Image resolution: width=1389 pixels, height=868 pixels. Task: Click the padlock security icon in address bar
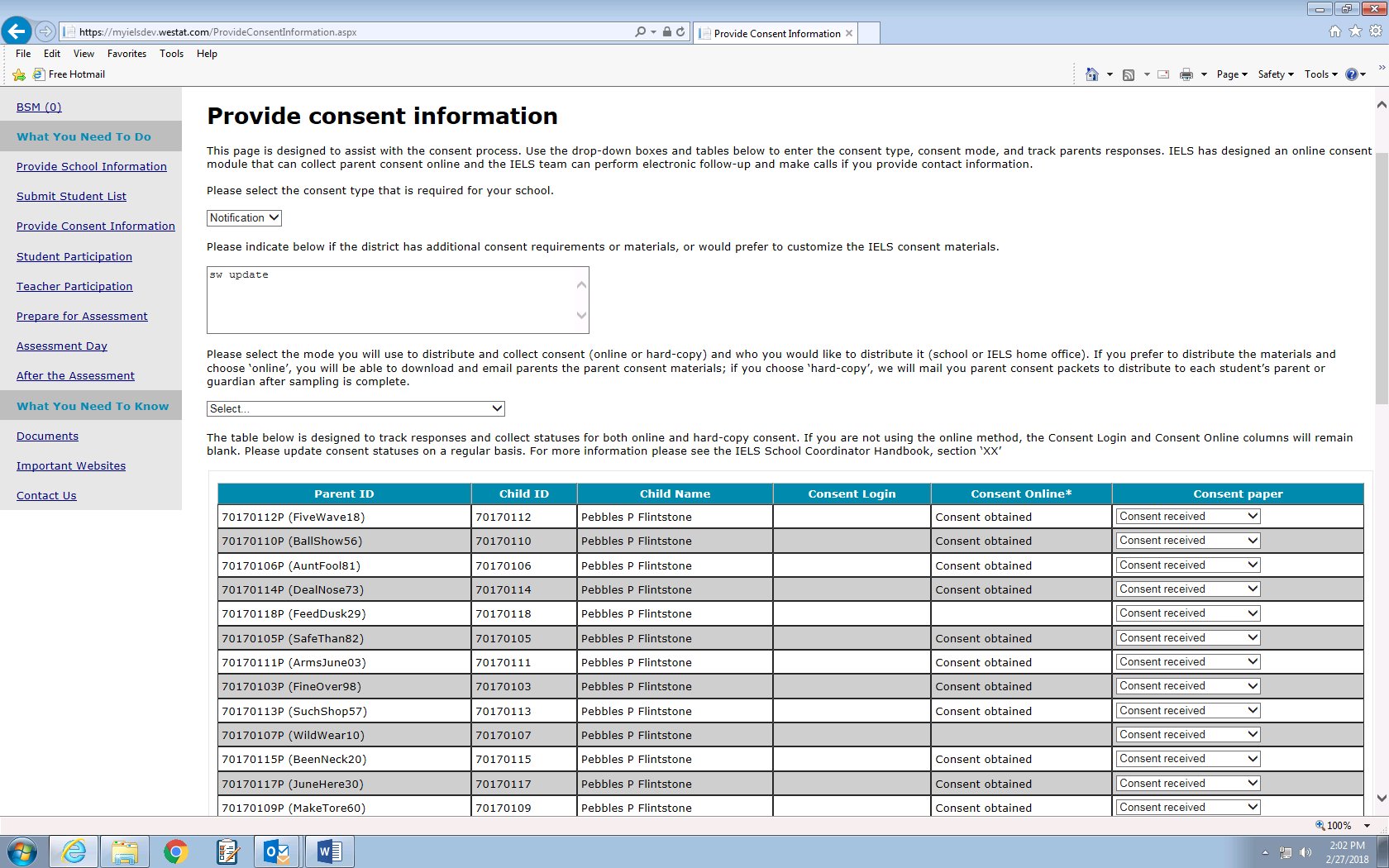(x=666, y=31)
